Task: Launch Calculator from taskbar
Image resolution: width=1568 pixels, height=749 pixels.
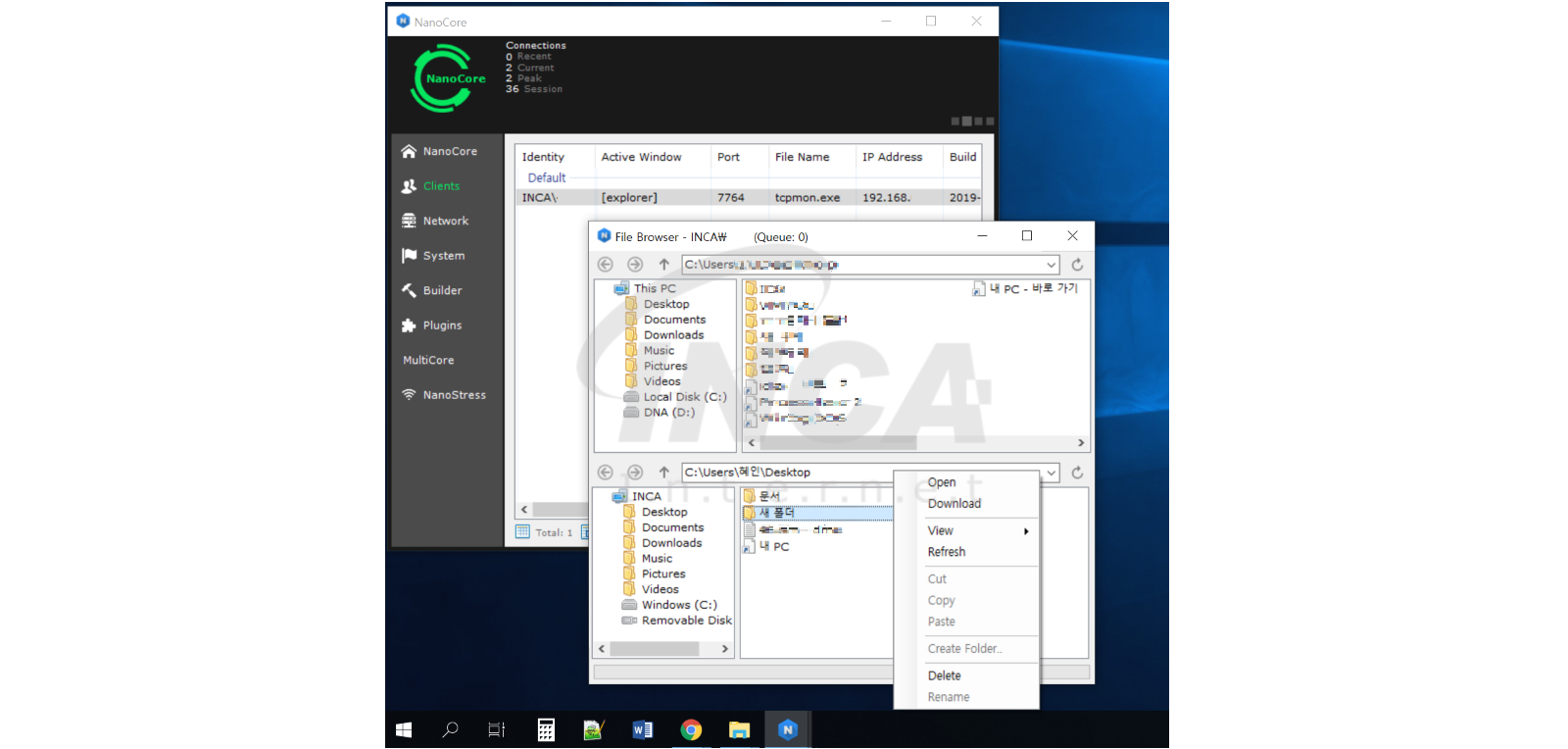Action: click(546, 729)
